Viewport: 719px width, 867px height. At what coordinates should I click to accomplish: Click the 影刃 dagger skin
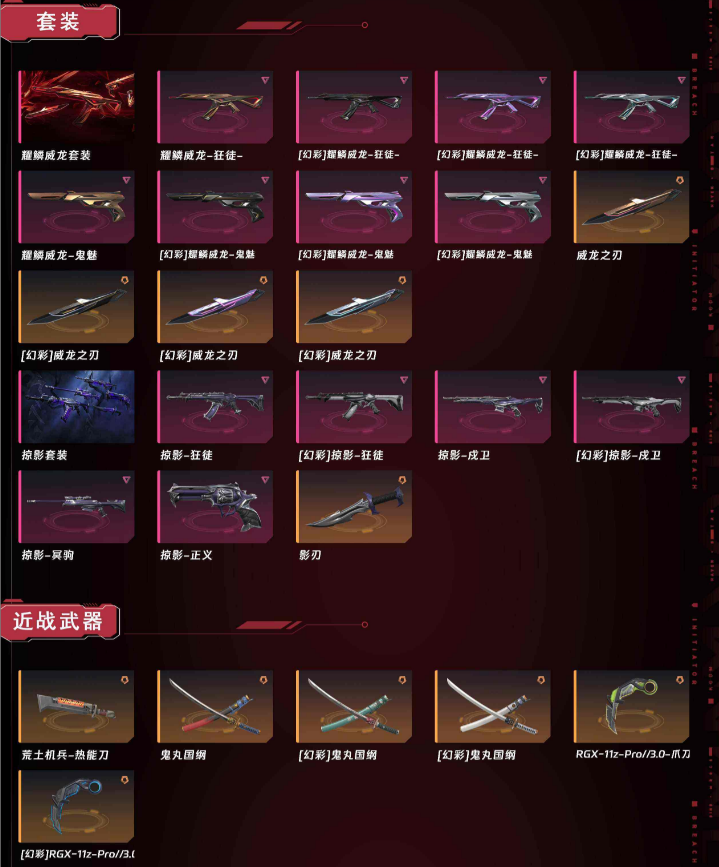point(354,507)
